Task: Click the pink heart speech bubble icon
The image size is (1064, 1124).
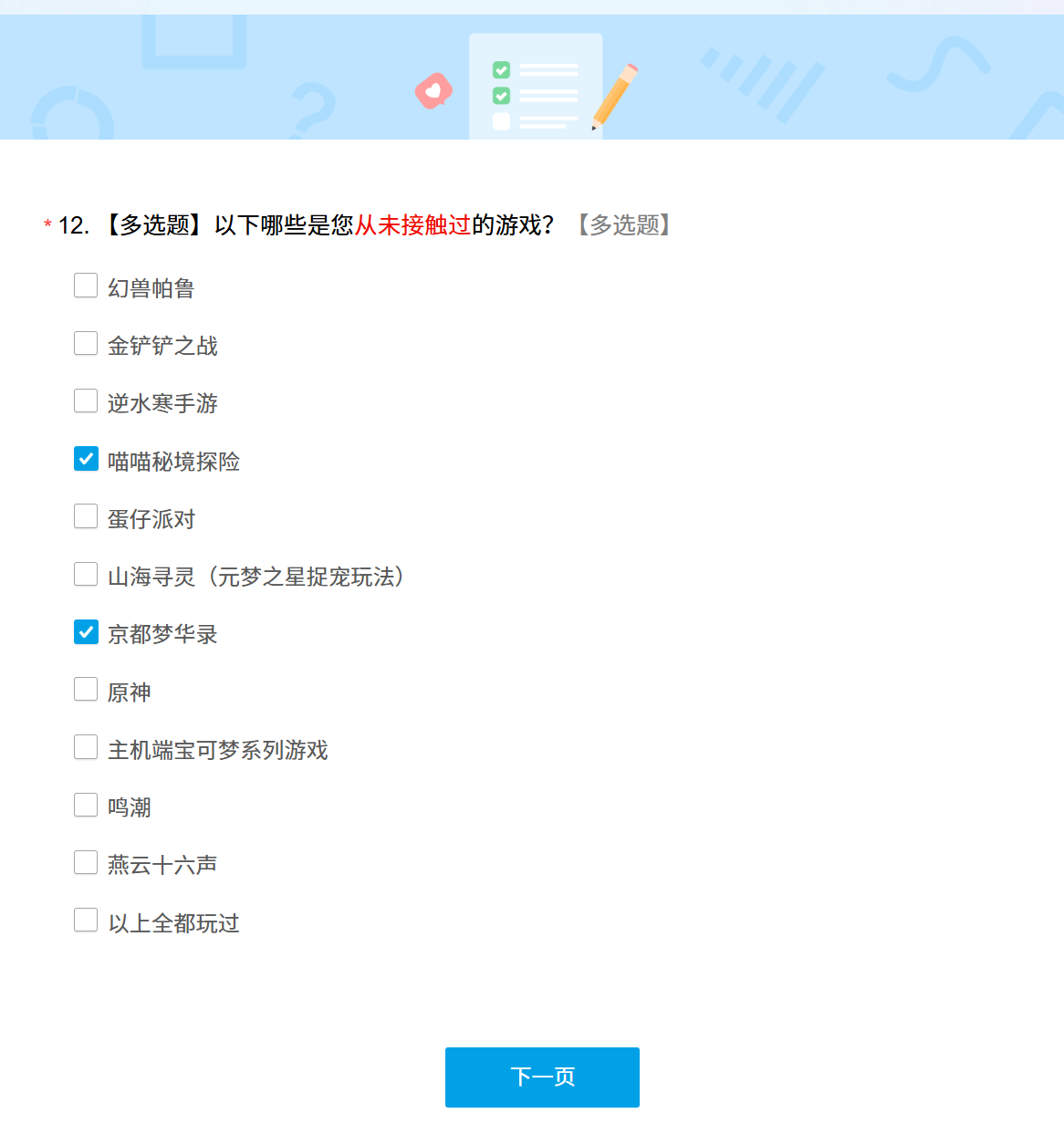Action: (x=433, y=91)
